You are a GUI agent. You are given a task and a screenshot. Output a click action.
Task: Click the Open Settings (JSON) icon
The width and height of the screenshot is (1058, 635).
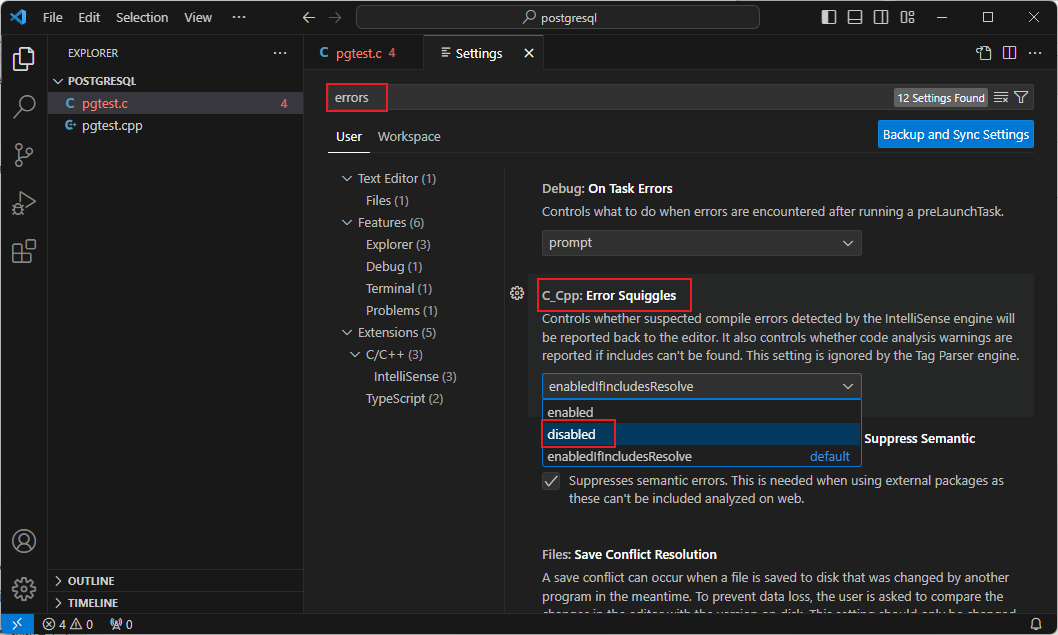(x=984, y=53)
